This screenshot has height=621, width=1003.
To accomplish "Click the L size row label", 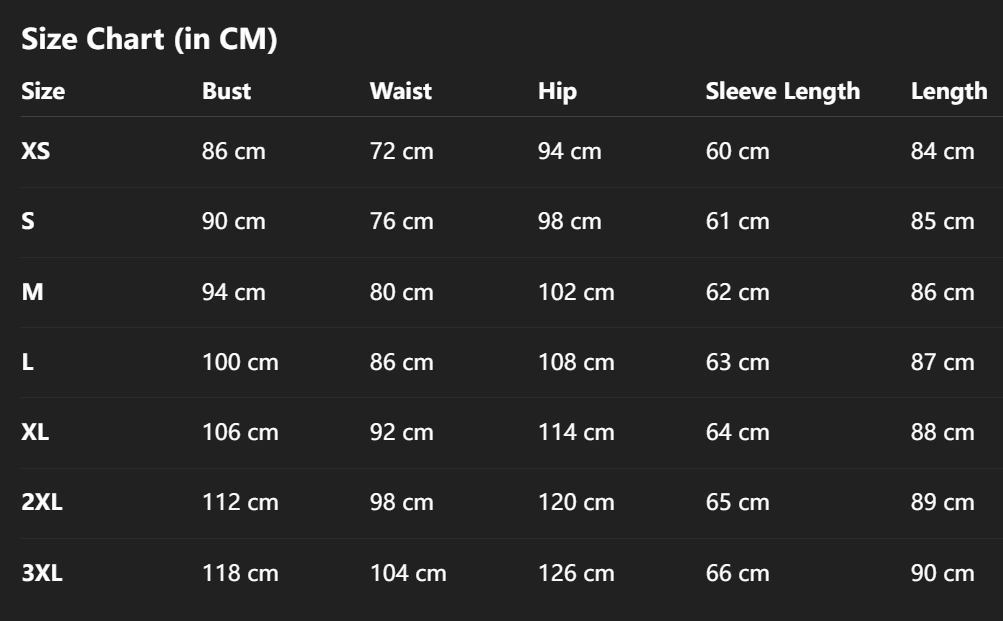I will click(28, 362).
